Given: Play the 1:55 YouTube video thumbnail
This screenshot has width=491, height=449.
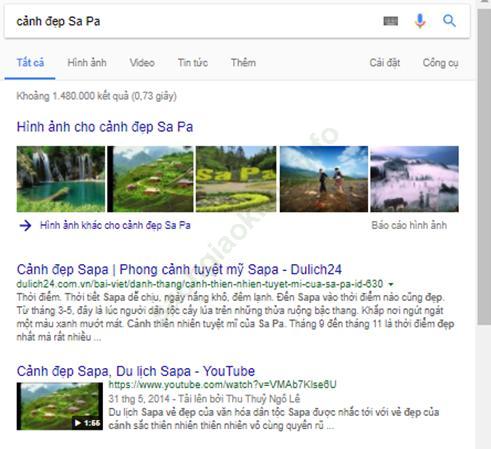Looking at the screenshot, I should click(x=60, y=406).
